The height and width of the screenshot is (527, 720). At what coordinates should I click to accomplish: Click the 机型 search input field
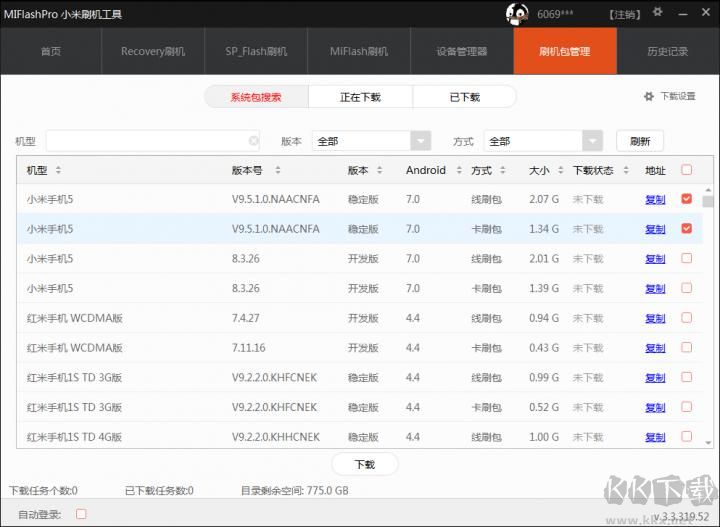(145, 141)
